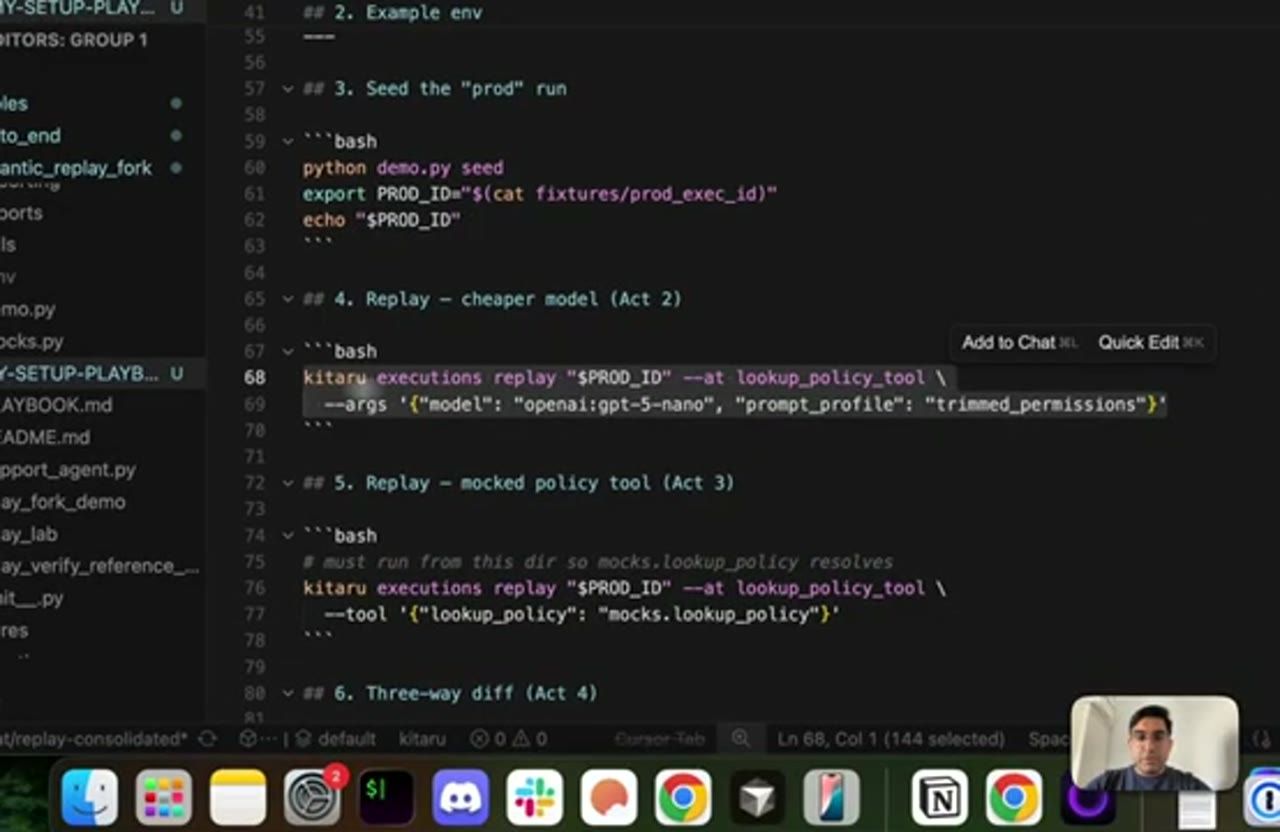
Task: Click the '## 5. Replay — mocked policy tool' heading
Action: point(518,483)
